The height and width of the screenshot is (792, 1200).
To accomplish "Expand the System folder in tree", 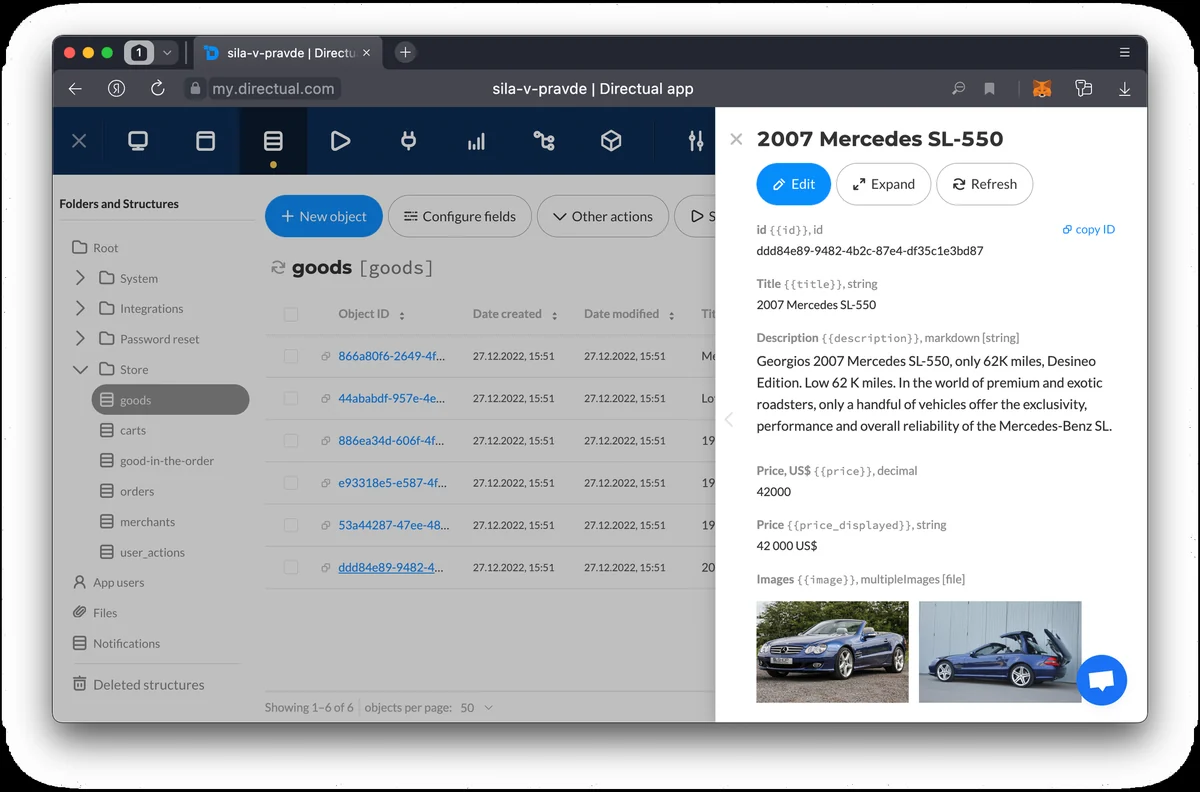I will [x=81, y=278].
